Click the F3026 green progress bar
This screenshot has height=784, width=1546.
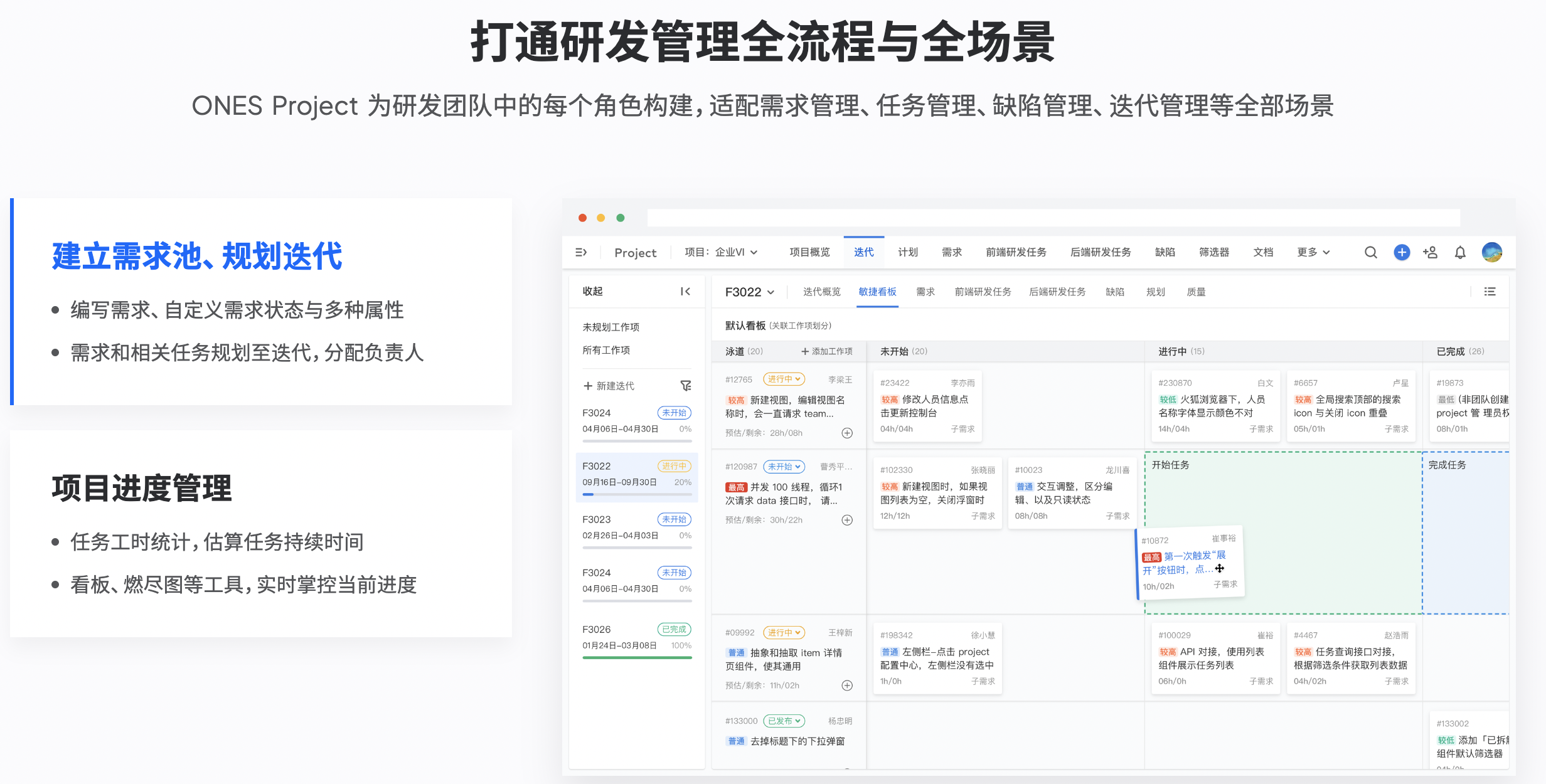click(636, 657)
